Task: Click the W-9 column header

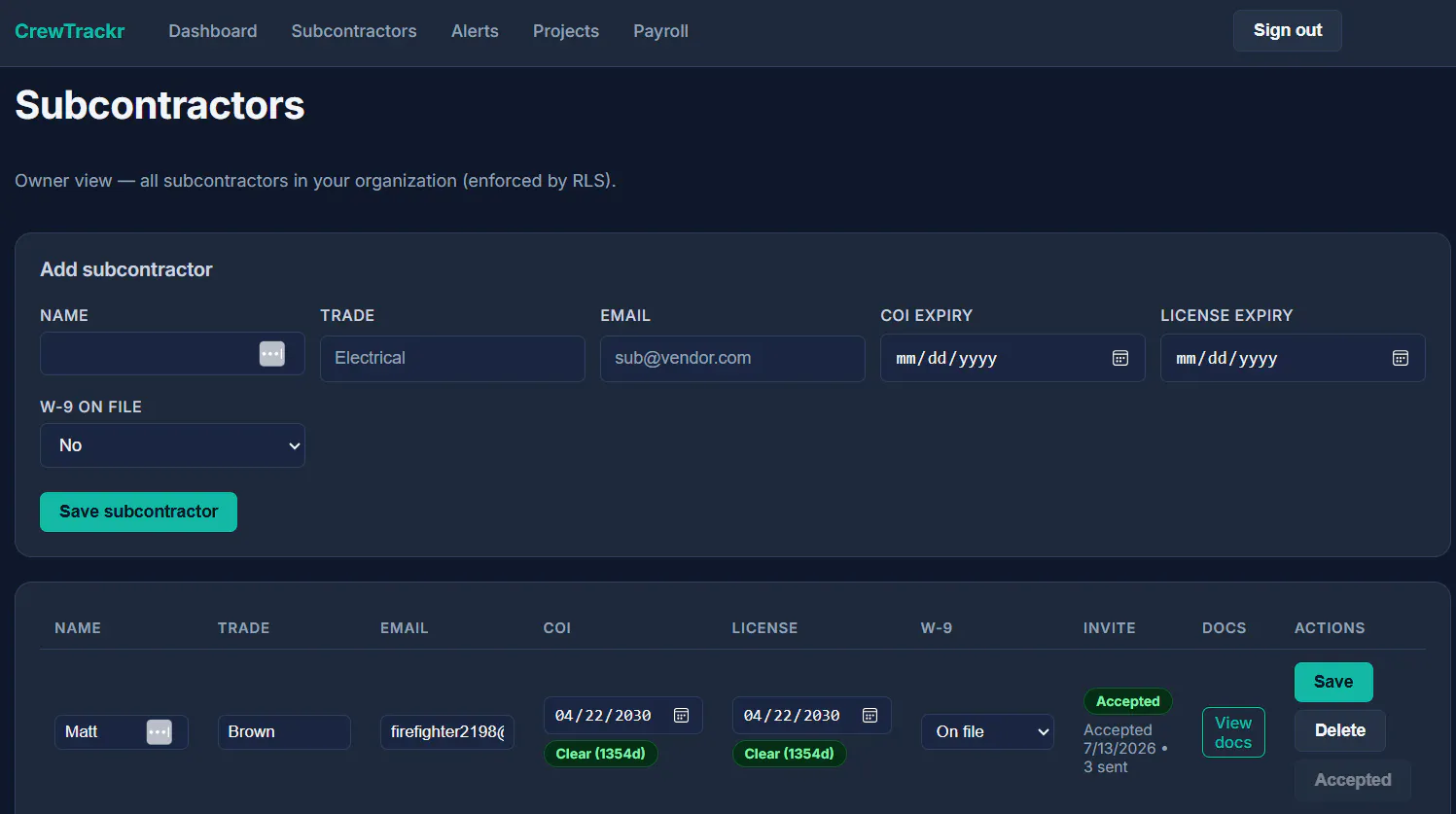Action: [937, 628]
